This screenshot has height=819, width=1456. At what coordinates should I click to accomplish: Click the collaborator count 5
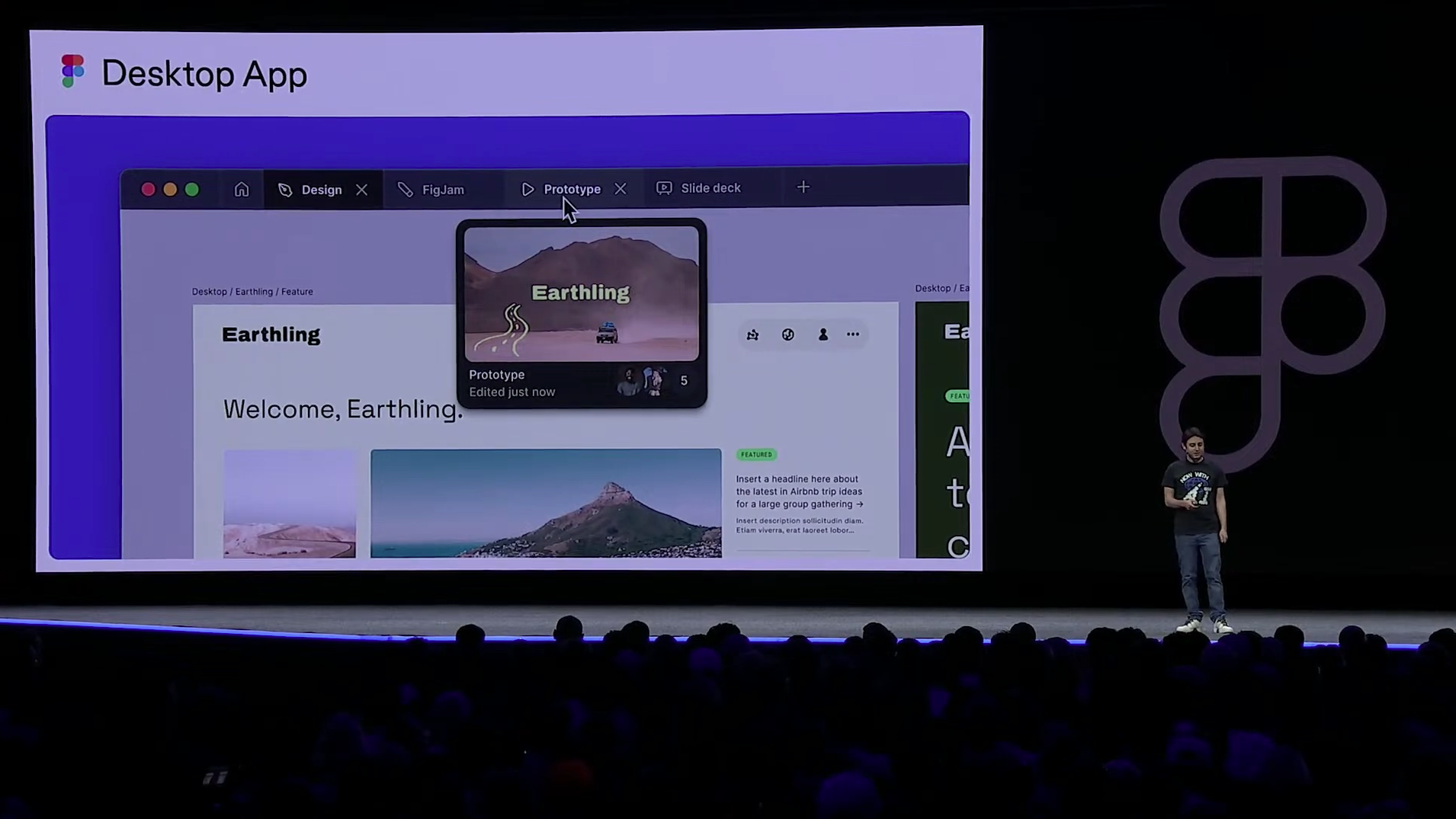[684, 381]
